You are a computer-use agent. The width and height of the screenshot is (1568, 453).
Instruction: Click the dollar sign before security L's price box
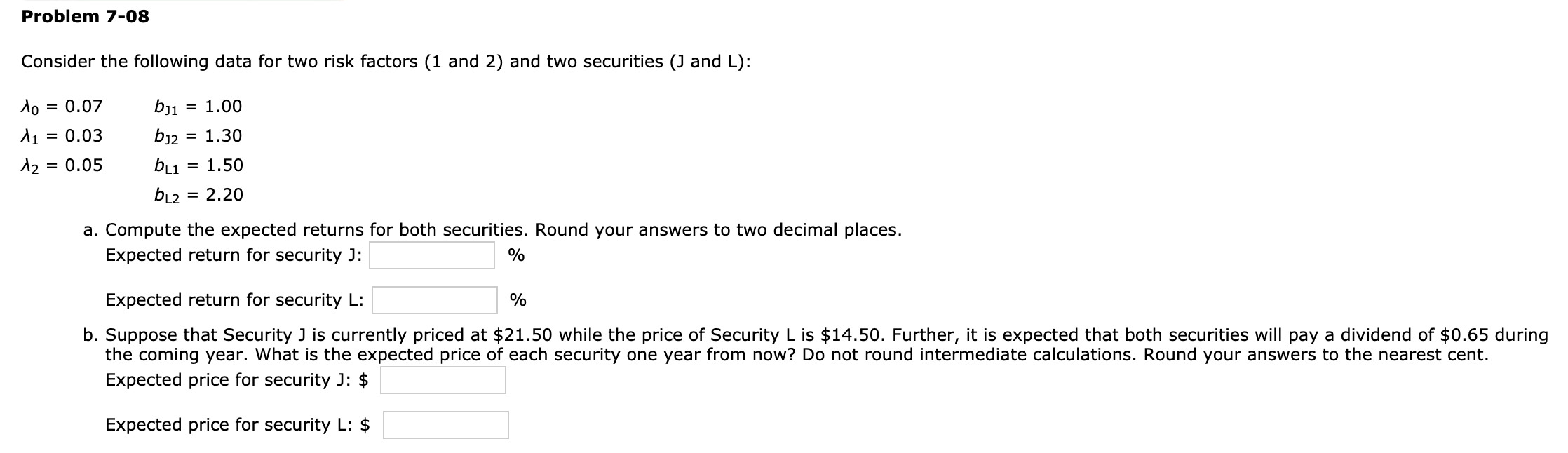click(x=366, y=424)
